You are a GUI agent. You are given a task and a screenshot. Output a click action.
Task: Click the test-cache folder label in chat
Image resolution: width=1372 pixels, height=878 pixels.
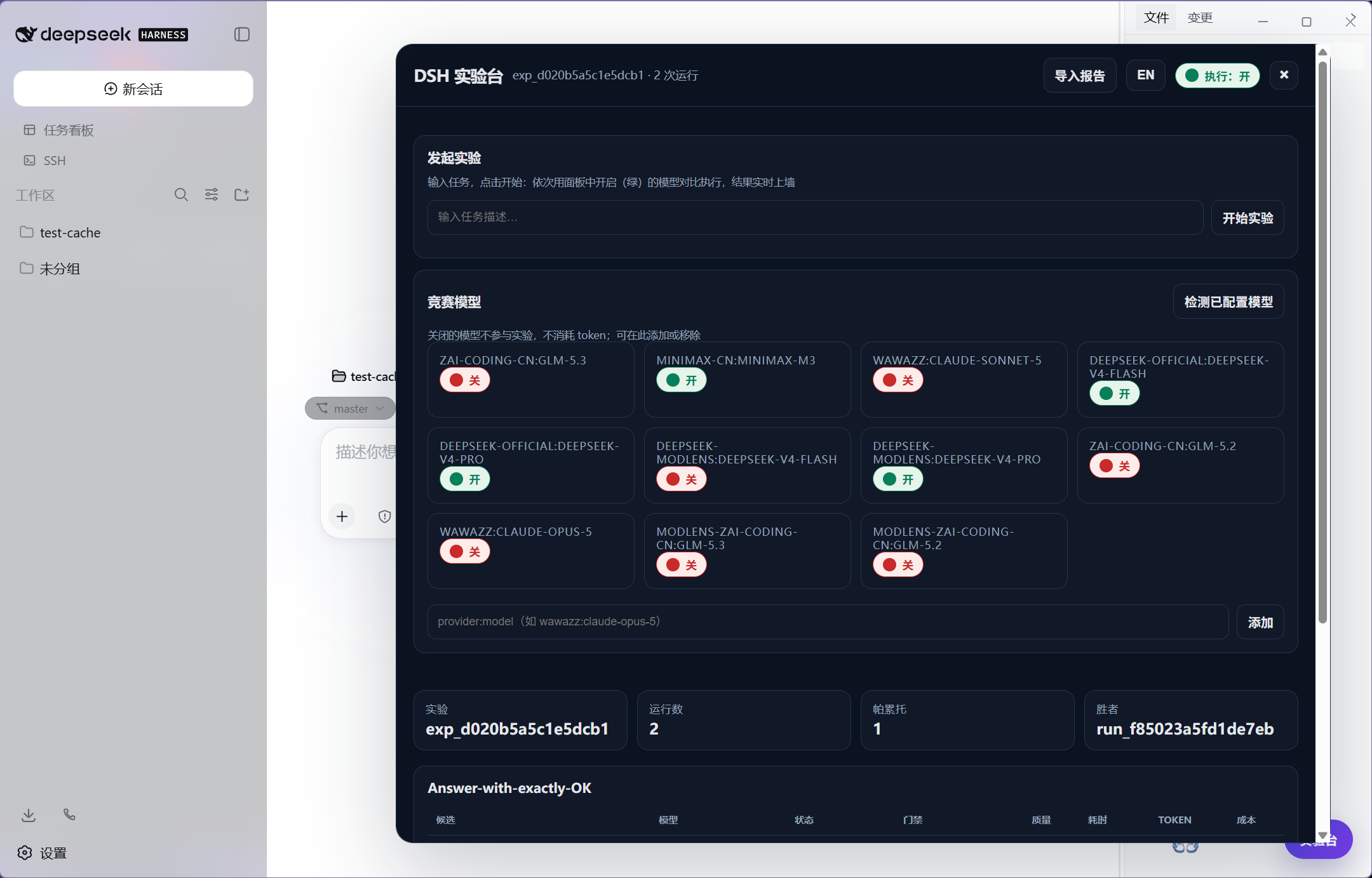click(x=364, y=376)
